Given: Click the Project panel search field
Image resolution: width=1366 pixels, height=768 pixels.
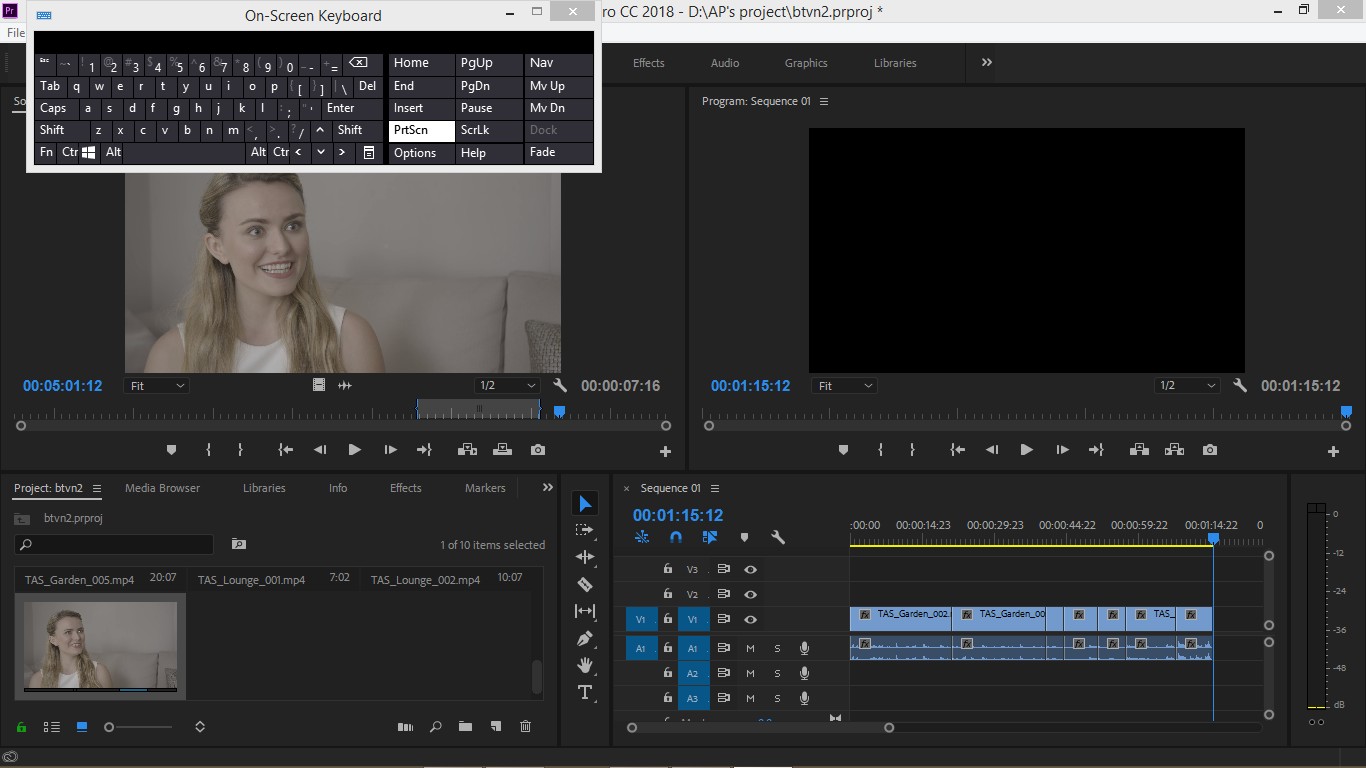Looking at the screenshot, I should click(114, 544).
